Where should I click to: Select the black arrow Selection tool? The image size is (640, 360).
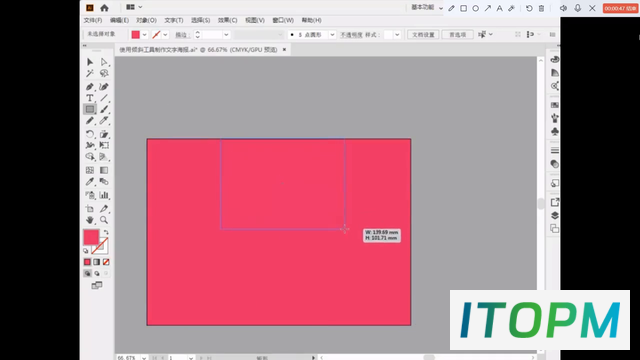(90, 62)
